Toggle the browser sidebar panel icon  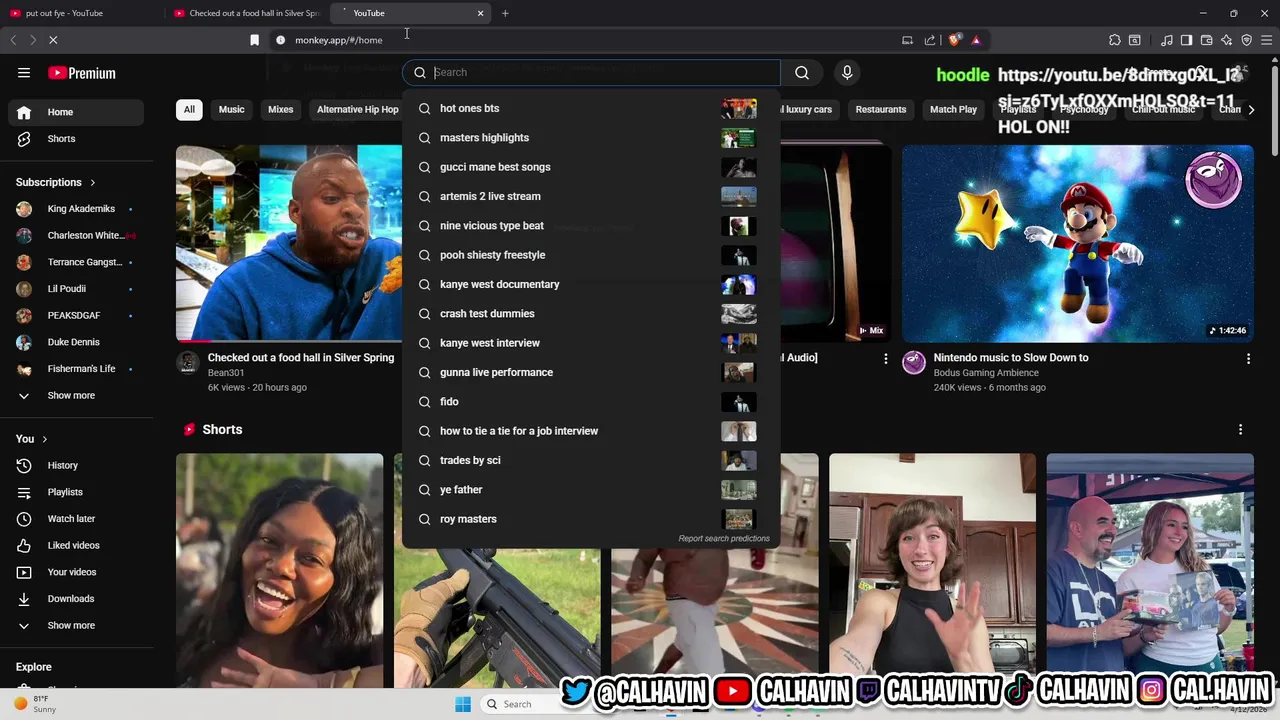pyautogui.click(x=1186, y=40)
